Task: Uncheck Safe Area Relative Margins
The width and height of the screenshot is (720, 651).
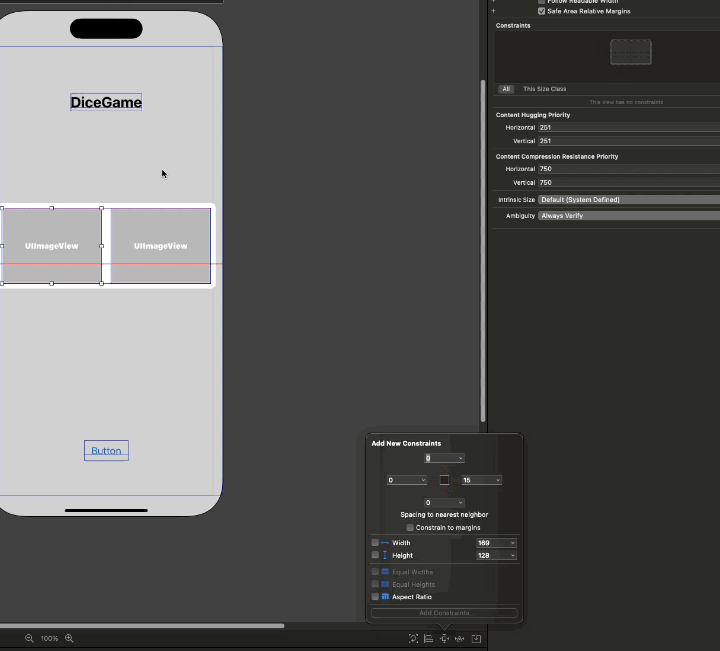Action: [x=542, y=11]
